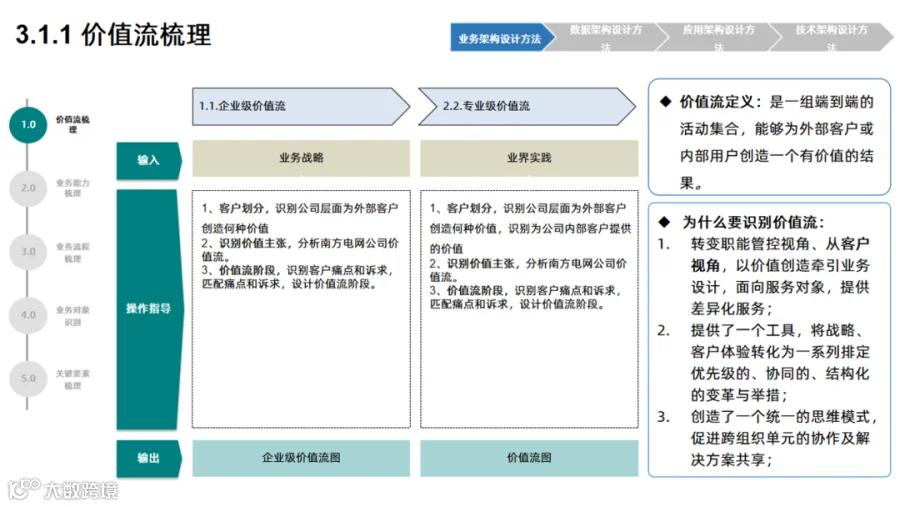This screenshot has height=507, width=900.
Task: Select the 3.0 step circle
Action: click(x=28, y=251)
